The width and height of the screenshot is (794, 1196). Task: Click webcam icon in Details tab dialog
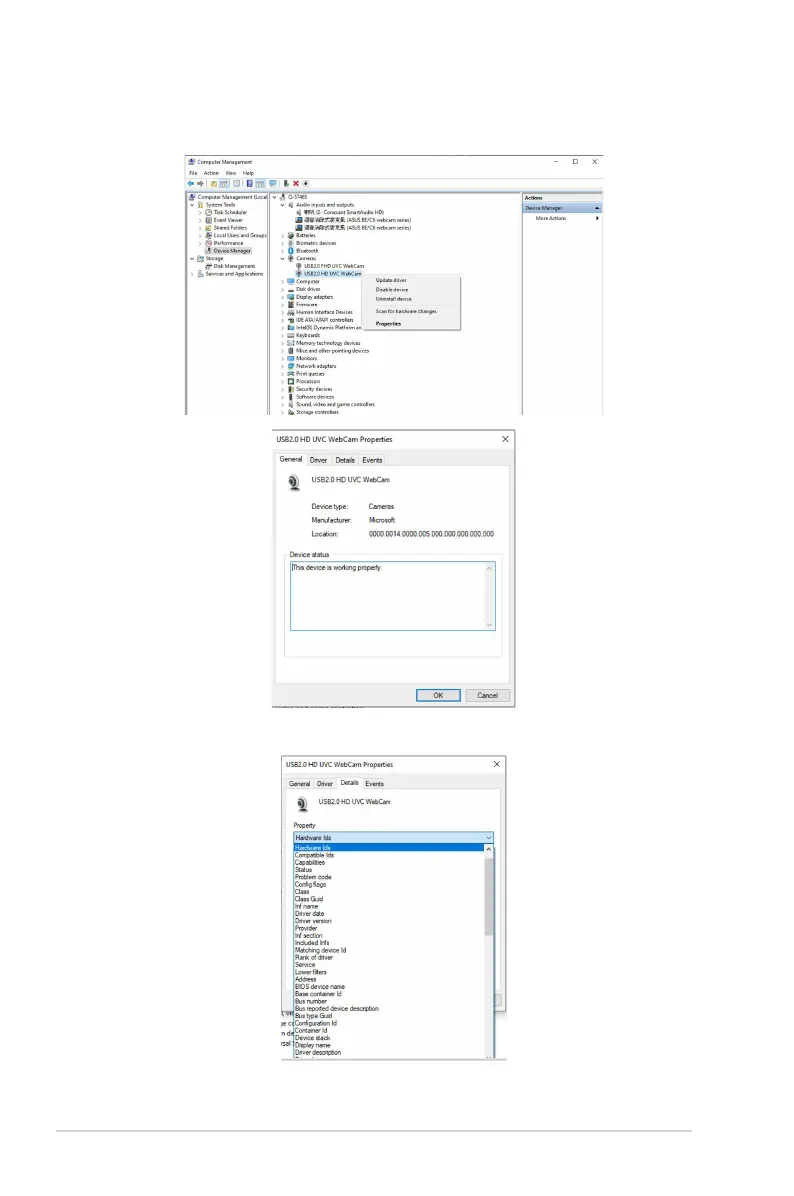click(x=301, y=804)
